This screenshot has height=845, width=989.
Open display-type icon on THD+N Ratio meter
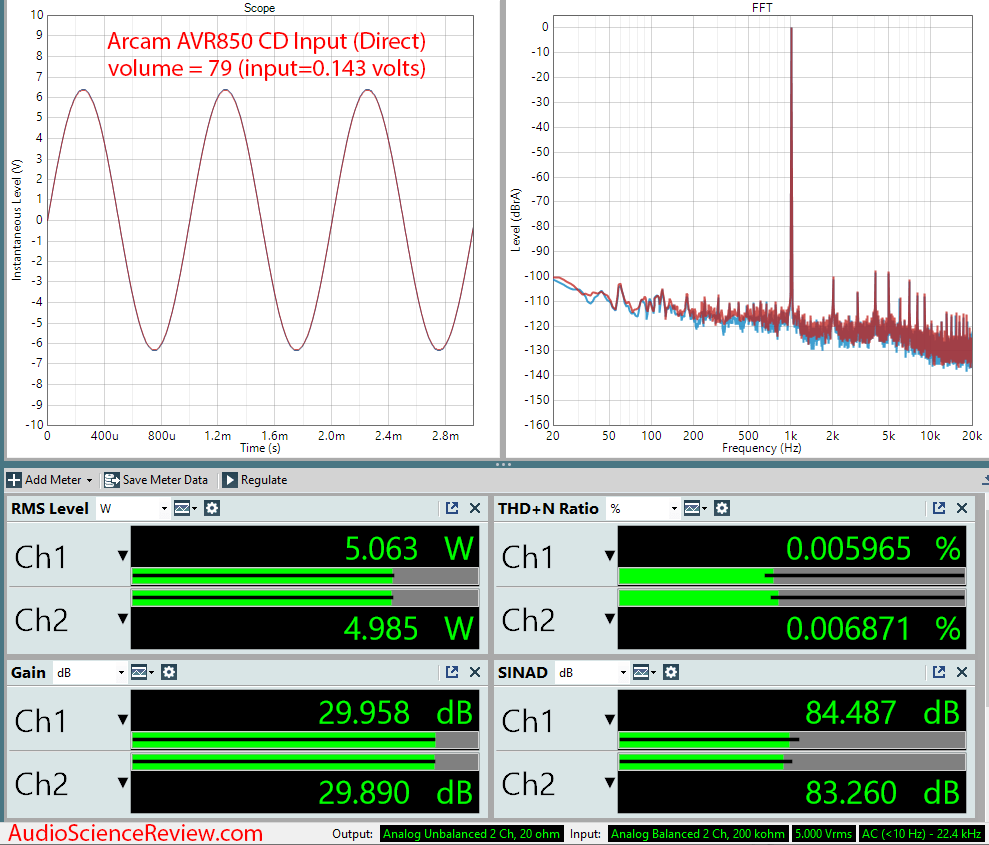tap(694, 509)
